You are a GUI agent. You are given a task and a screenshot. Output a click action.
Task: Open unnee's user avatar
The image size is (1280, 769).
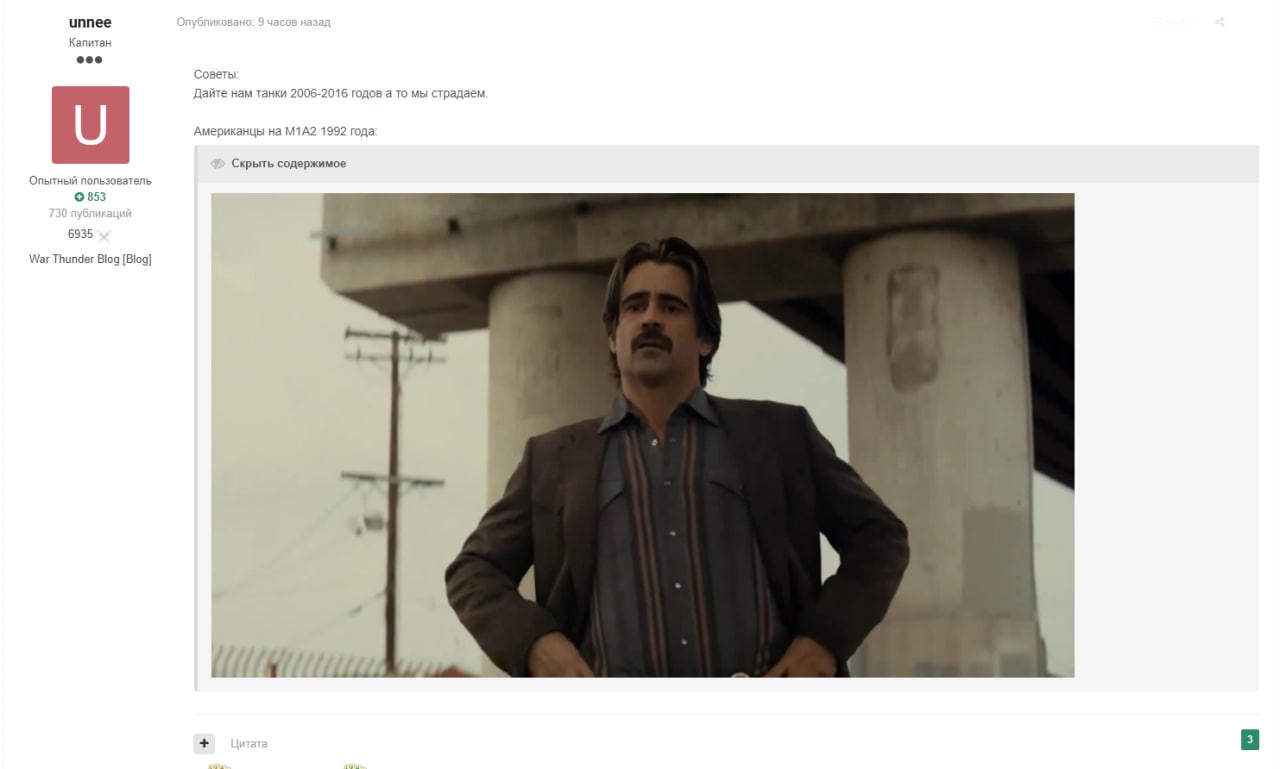point(90,125)
